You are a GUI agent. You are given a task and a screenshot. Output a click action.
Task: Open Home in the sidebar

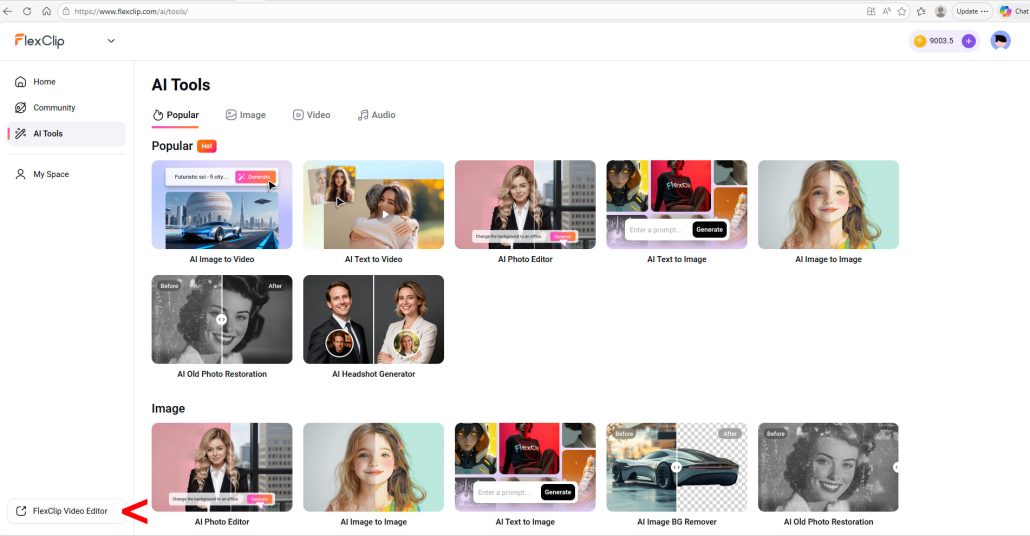[x=44, y=82]
